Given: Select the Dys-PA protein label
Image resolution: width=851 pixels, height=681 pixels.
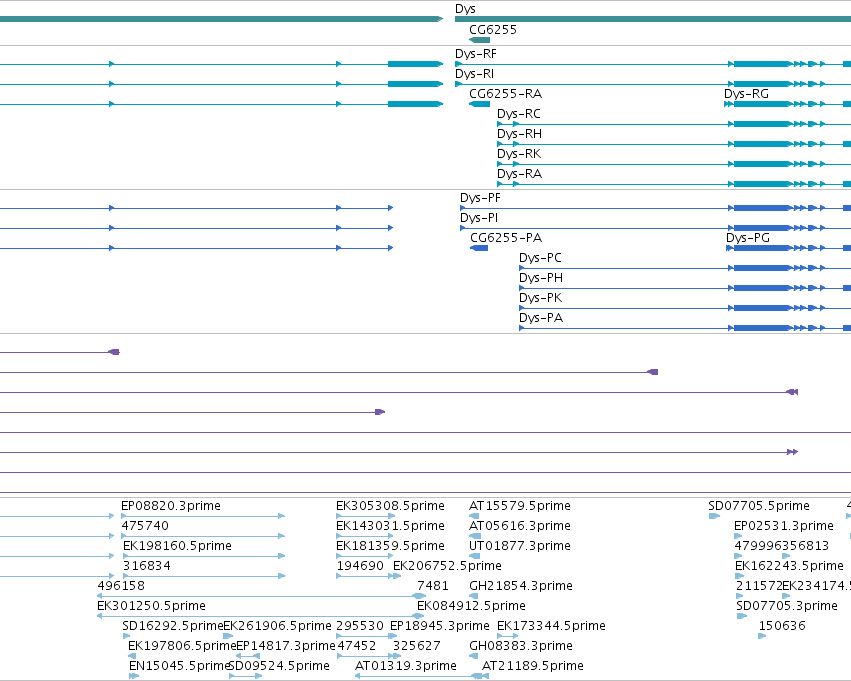Looking at the screenshot, I should 541,319.
